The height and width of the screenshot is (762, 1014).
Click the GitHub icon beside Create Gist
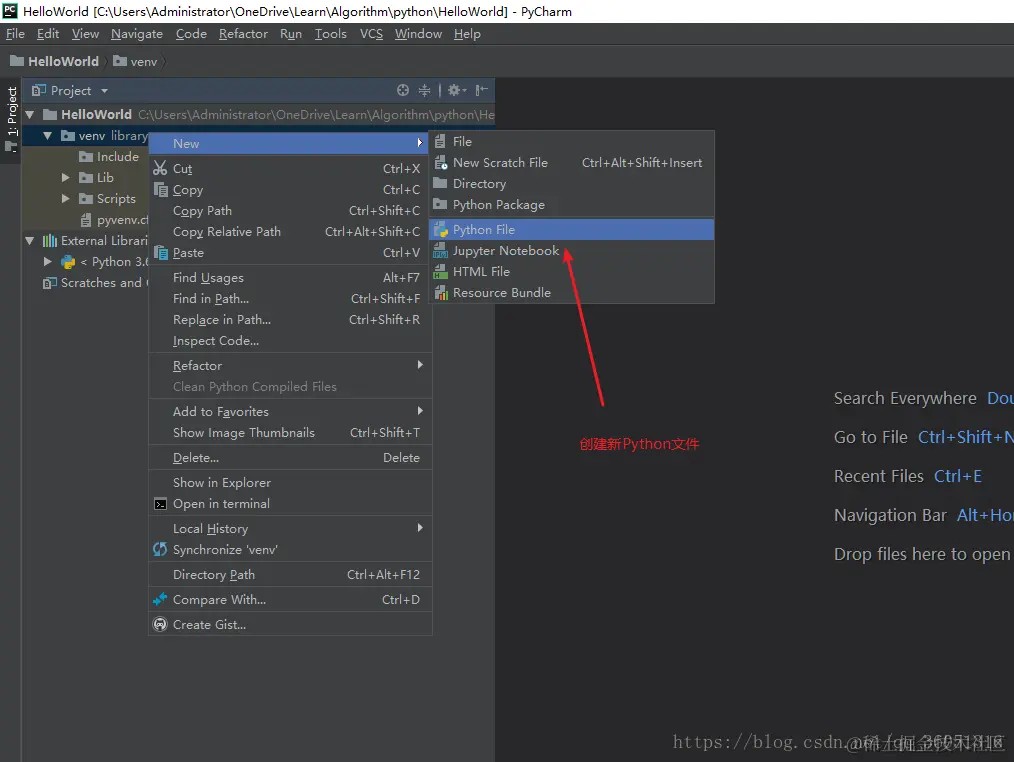point(160,624)
